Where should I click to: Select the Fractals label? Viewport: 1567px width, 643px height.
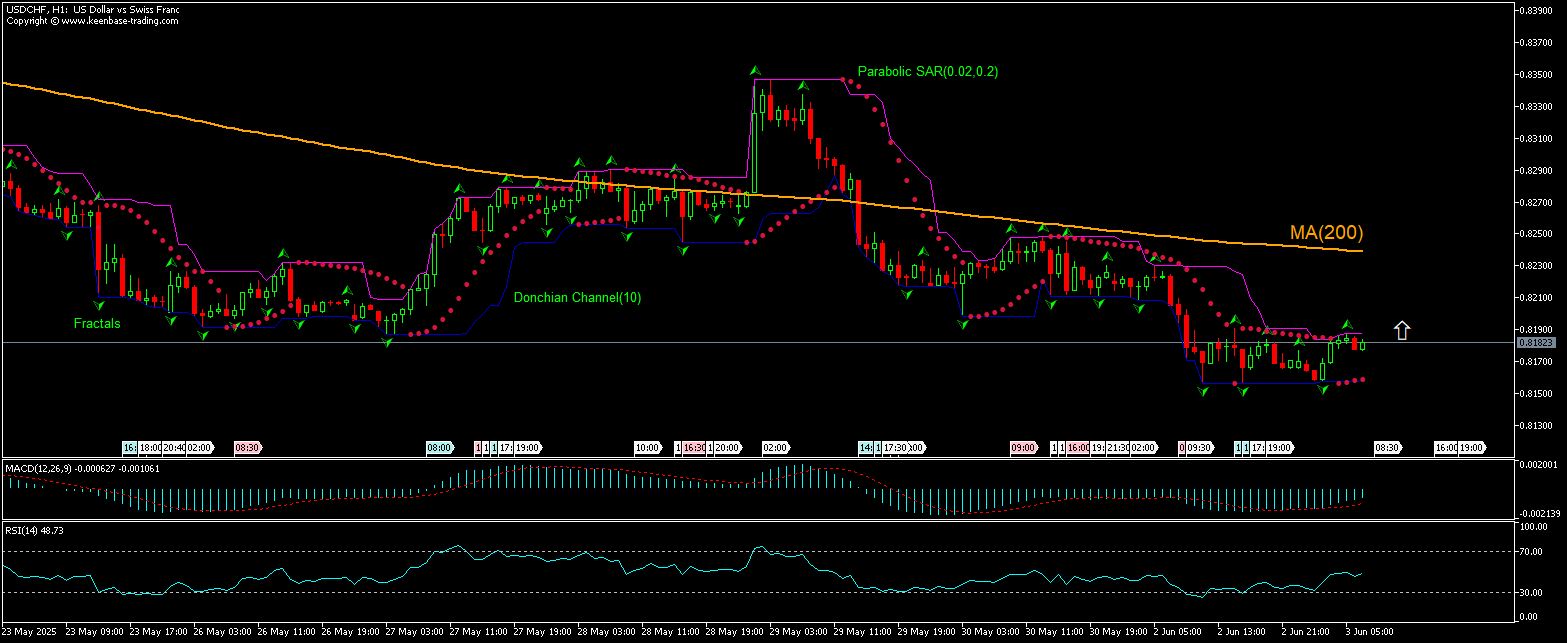click(x=95, y=323)
